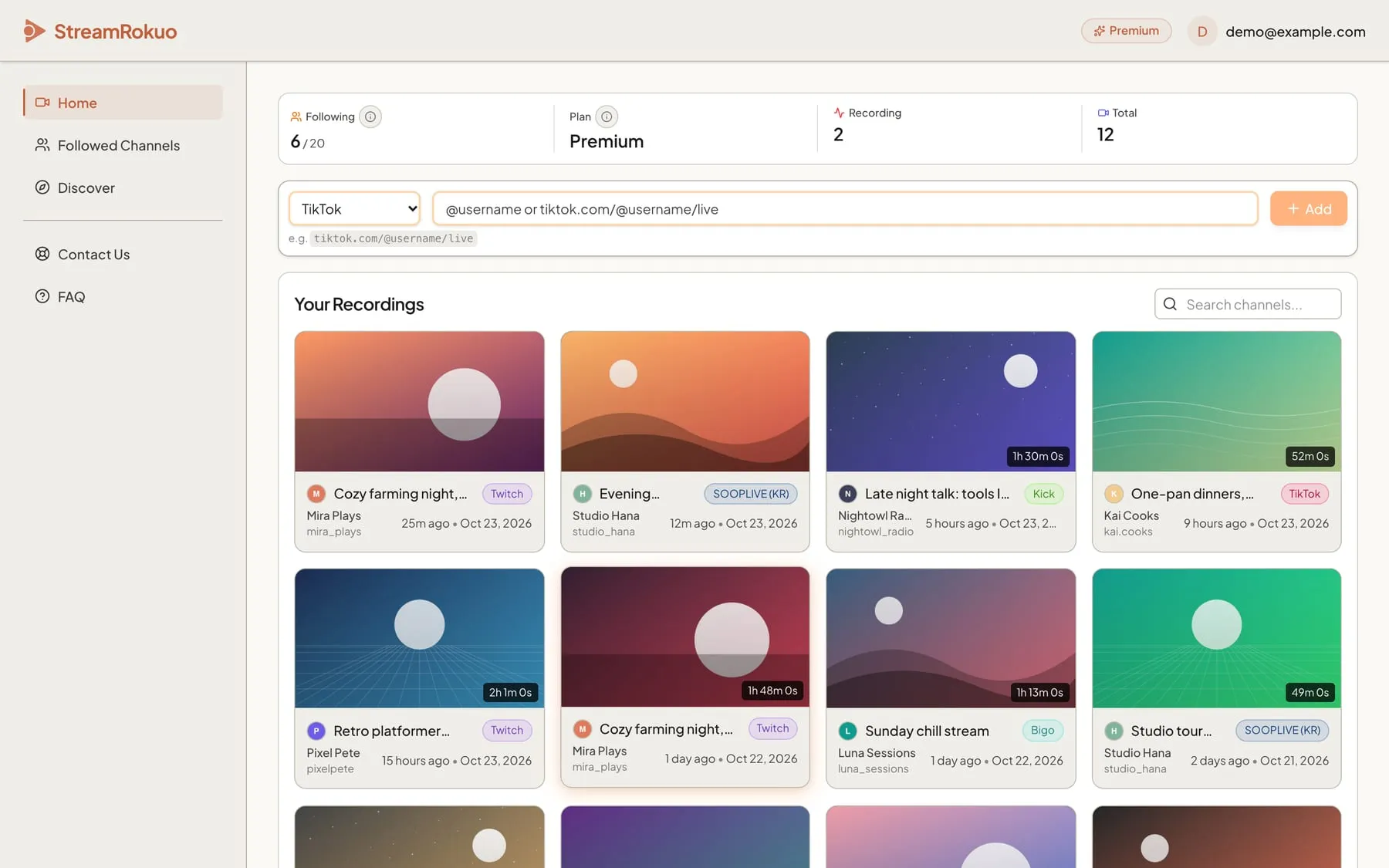Click the Total camera icon
The image size is (1389, 868).
coord(1103,113)
